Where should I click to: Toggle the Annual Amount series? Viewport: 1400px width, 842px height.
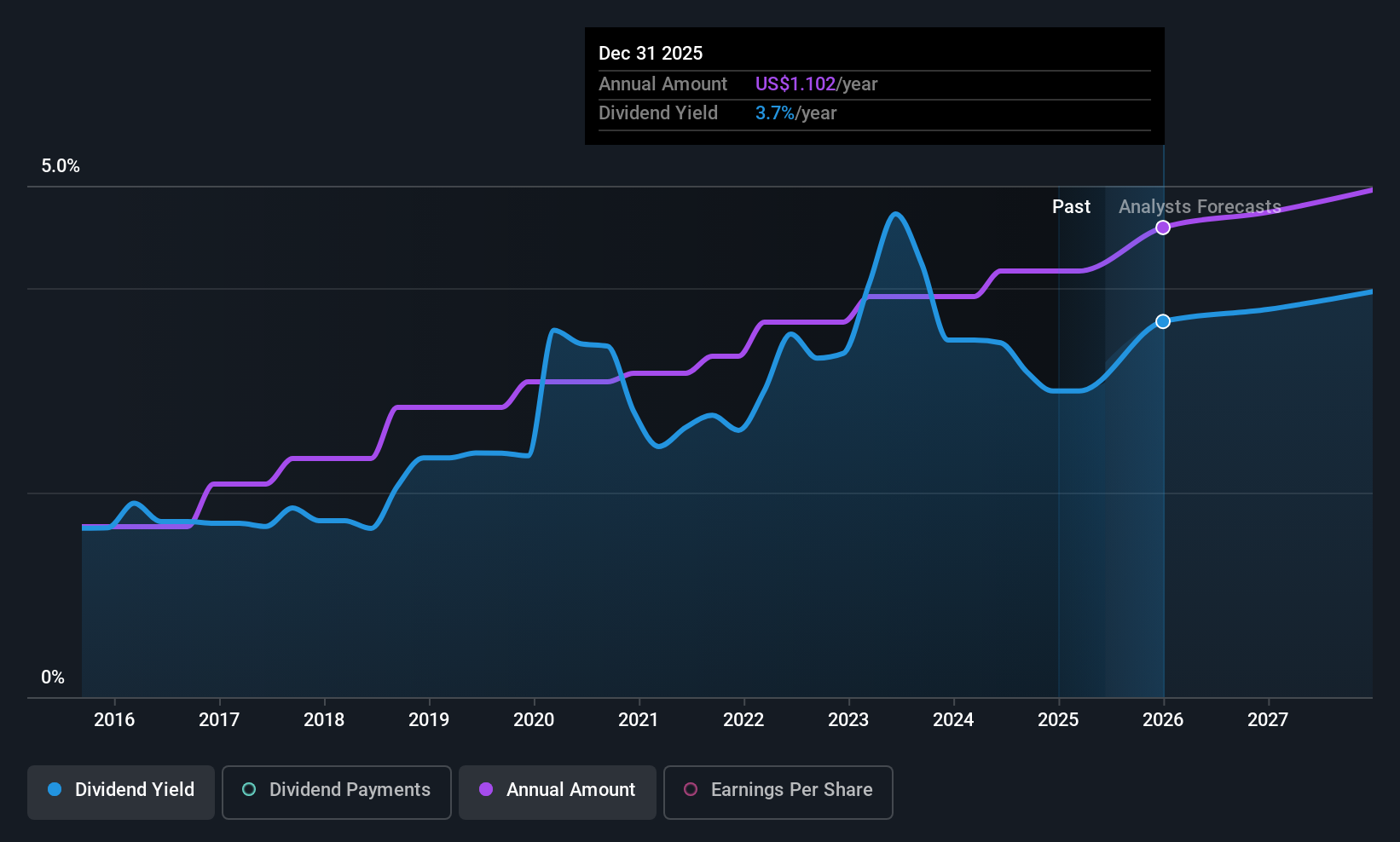(558, 793)
